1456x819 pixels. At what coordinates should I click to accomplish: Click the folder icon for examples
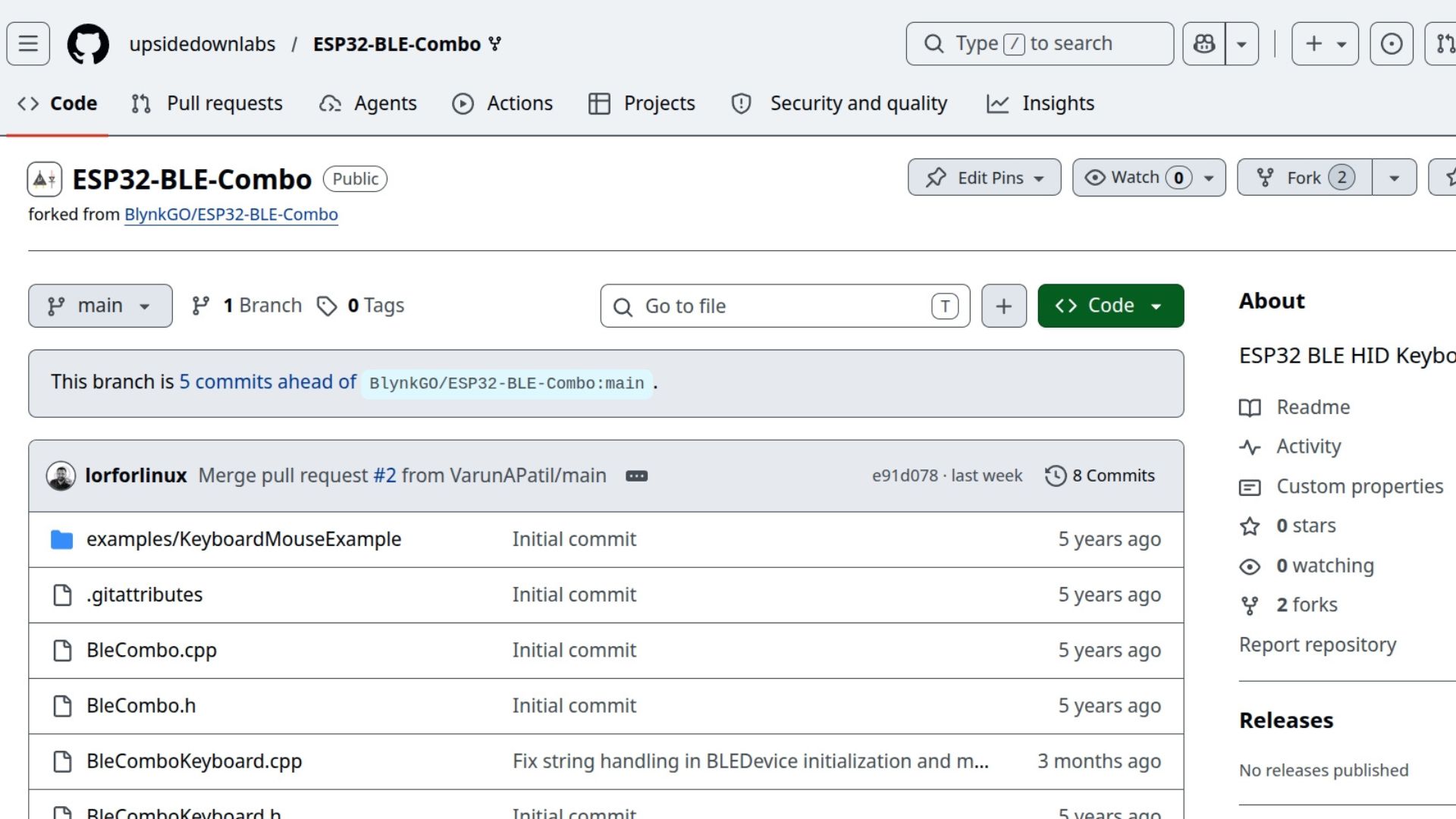pos(61,539)
